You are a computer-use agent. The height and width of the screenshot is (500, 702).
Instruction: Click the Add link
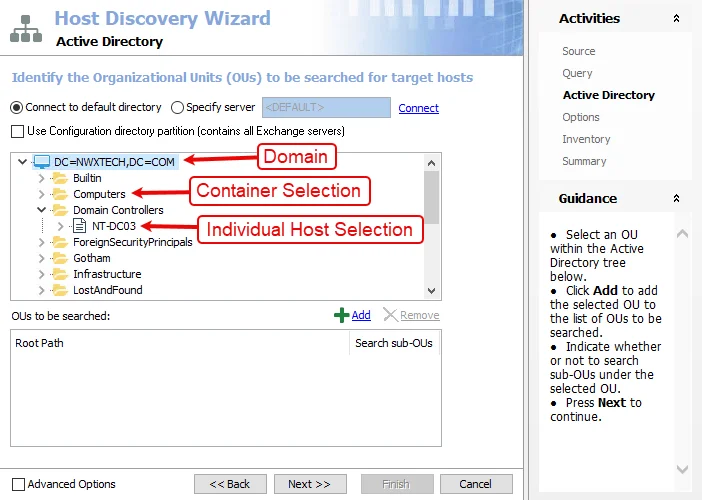tap(361, 315)
